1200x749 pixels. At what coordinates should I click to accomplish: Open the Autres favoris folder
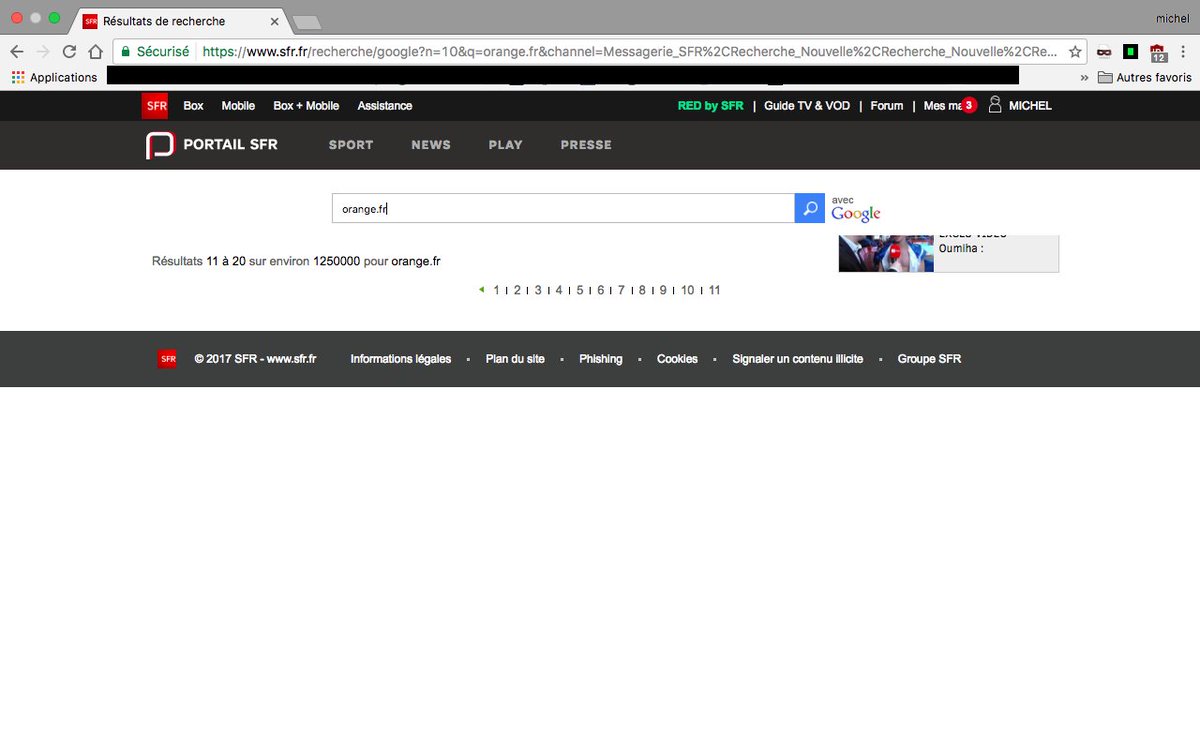click(1145, 77)
